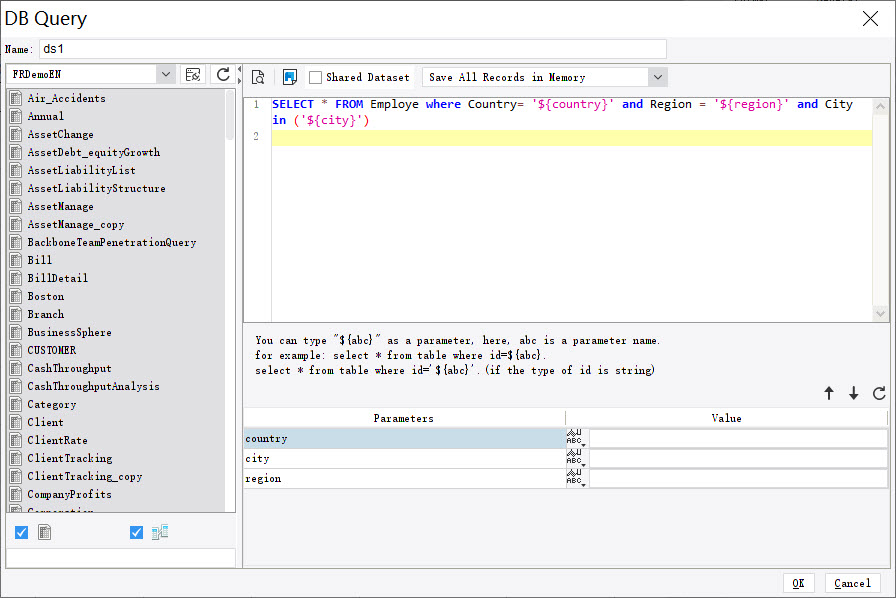Click the preview query icon
The image size is (896, 598).
pyautogui.click(x=258, y=77)
